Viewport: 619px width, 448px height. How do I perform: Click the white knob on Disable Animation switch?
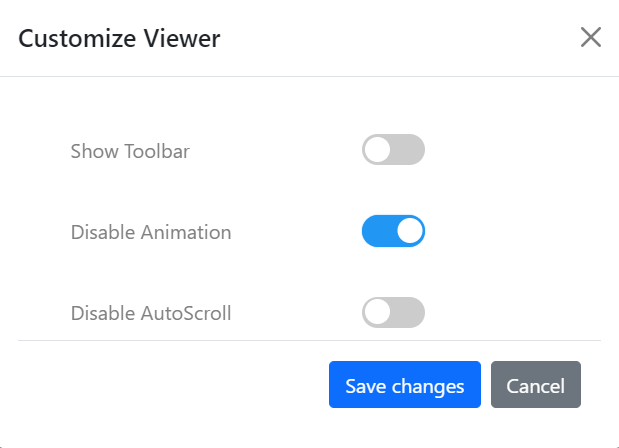coord(409,231)
